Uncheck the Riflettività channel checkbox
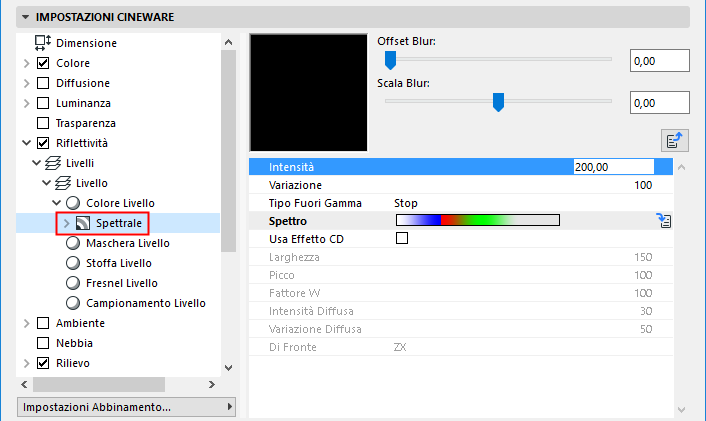 click(x=43, y=143)
